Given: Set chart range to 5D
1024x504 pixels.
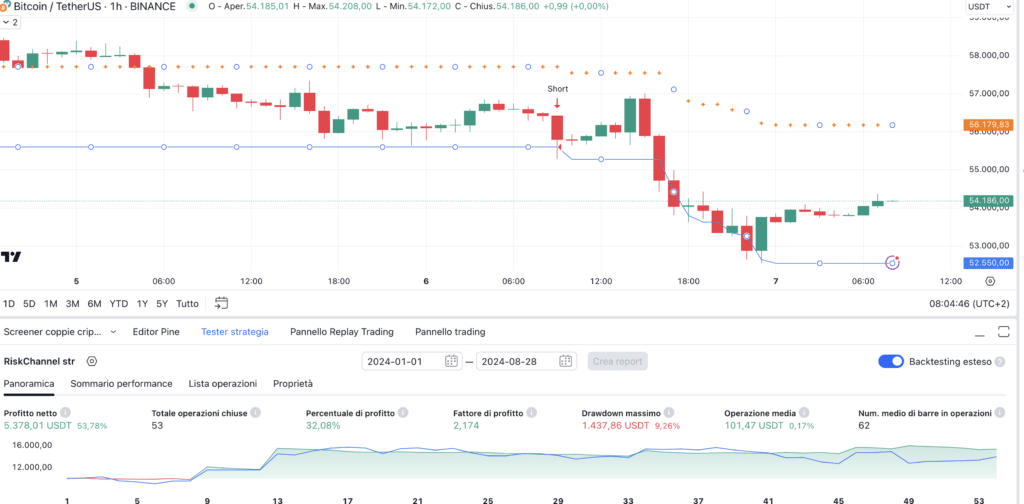Looking at the screenshot, I should (x=29, y=304).
